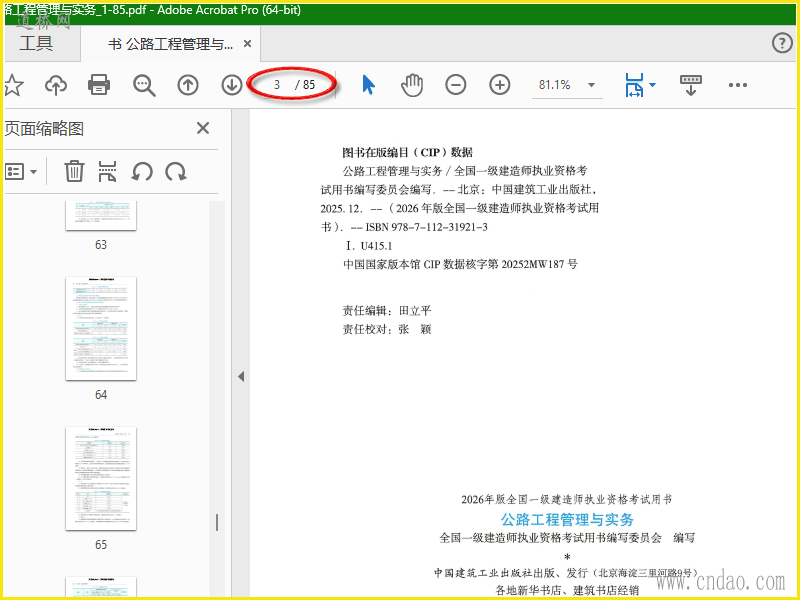The width and height of the screenshot is (800, 600).
Task: Rotate page clockwise
Action: click(x=176, y=171)
